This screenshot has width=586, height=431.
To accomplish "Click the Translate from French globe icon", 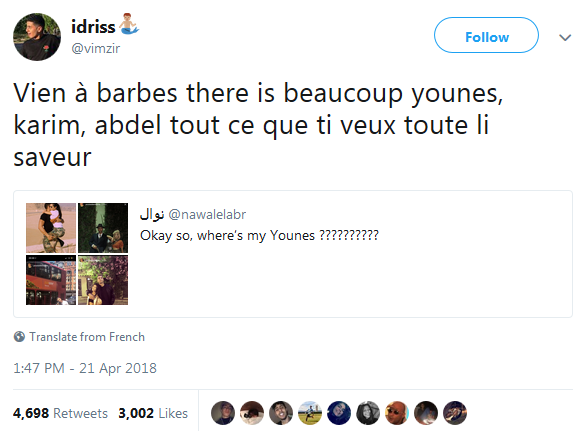I will tap(19, 337).
